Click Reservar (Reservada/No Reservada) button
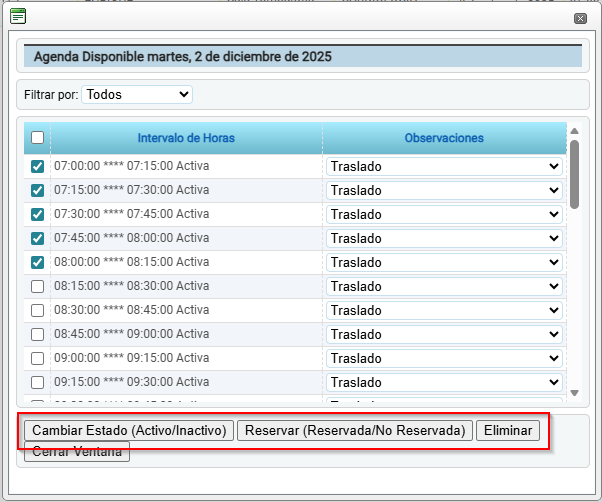This screenshot has width=602, height=502. (x=355, y=430)
